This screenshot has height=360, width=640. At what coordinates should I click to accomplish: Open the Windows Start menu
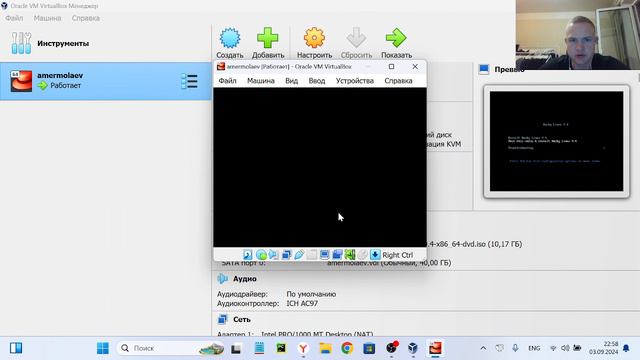click(x=103, y=348)
